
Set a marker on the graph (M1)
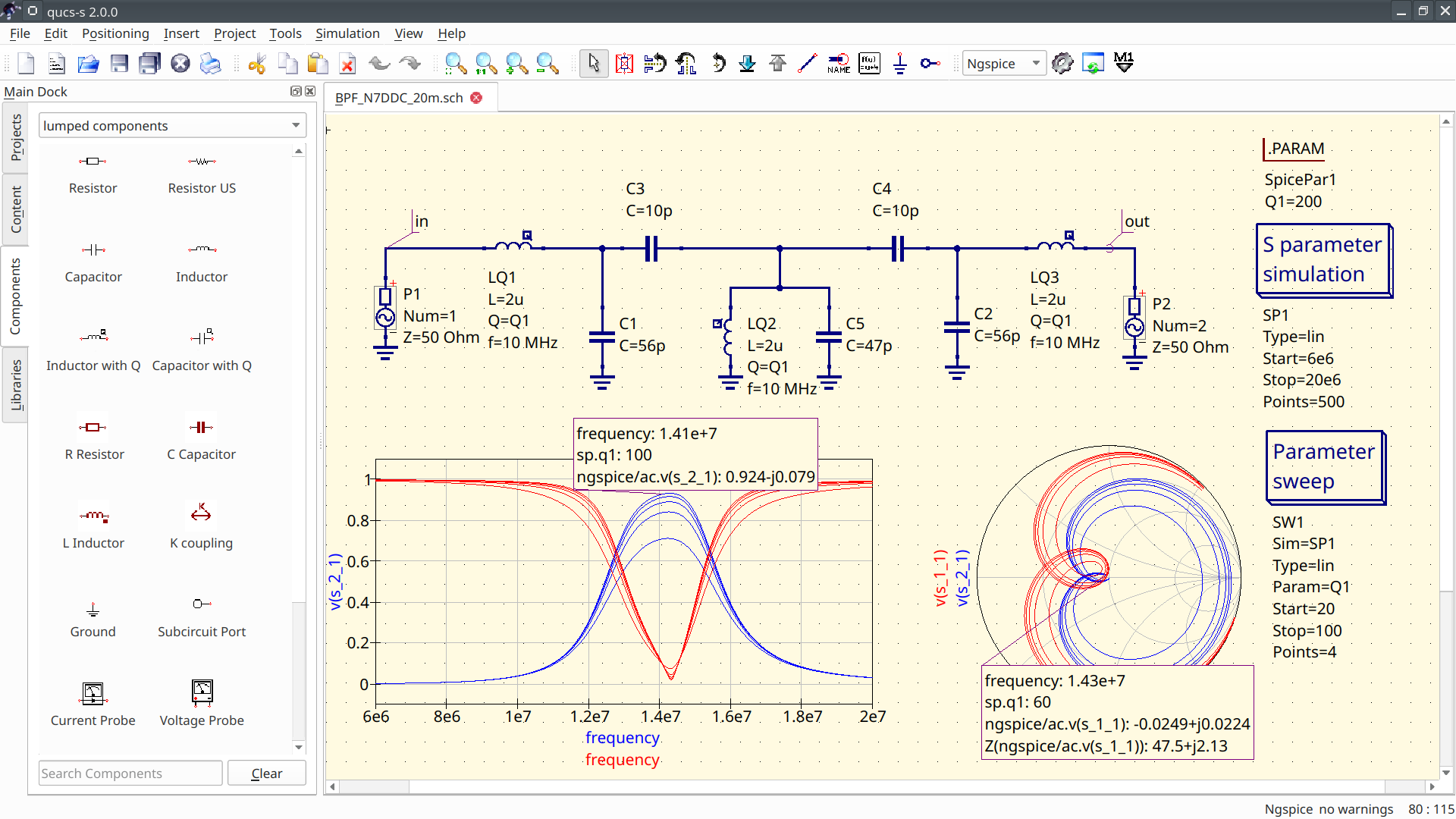1124,64
